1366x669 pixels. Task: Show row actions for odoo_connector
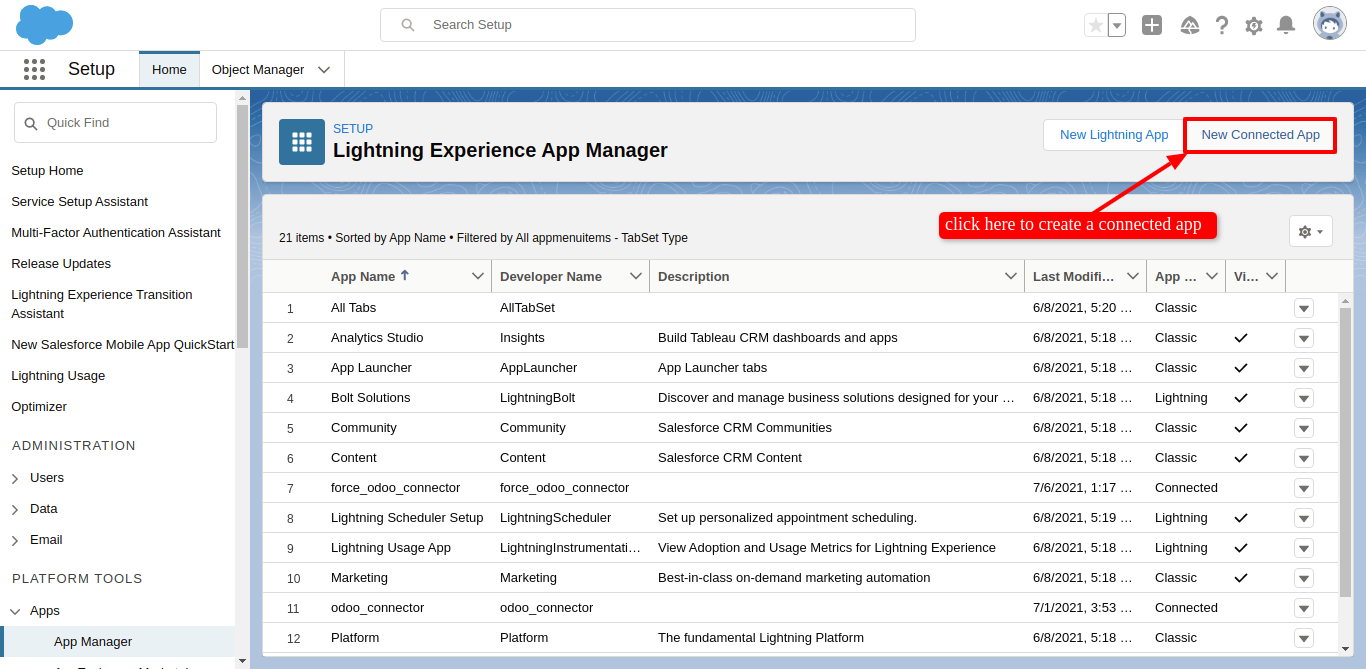[1304, 608]
